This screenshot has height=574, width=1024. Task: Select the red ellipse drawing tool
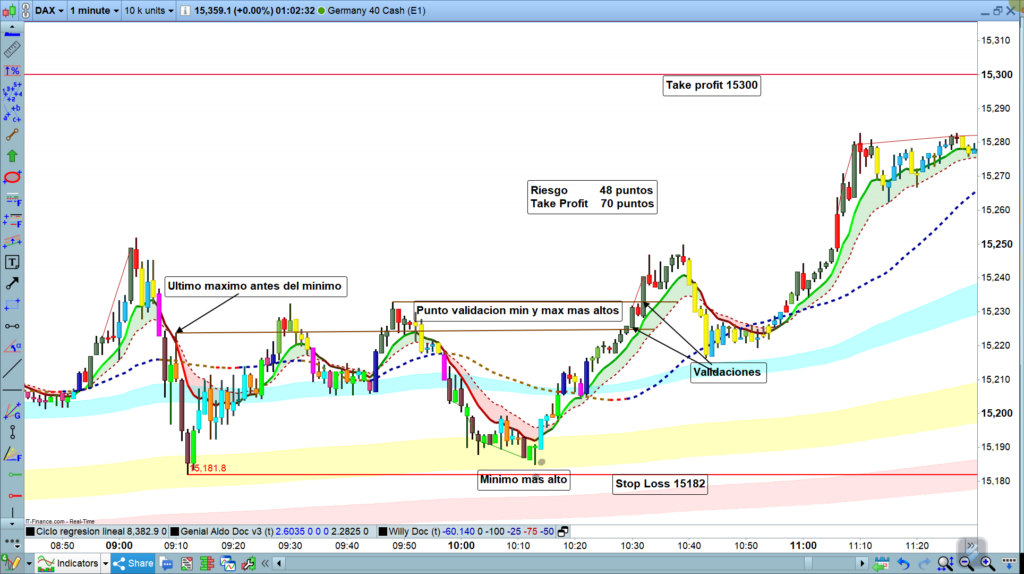click(x=12, y=177)
